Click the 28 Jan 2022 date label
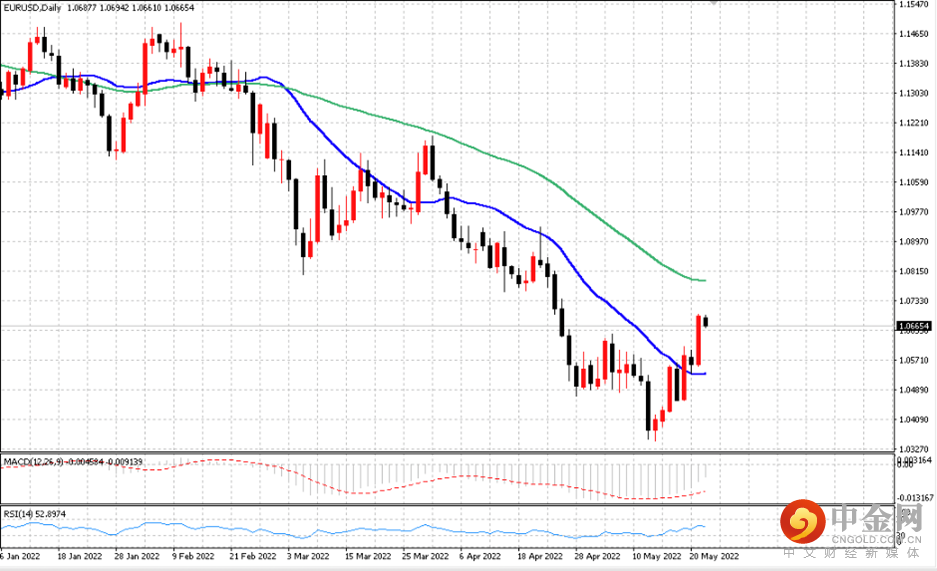Viewport: 937px width, 571px height. point(137,556)
